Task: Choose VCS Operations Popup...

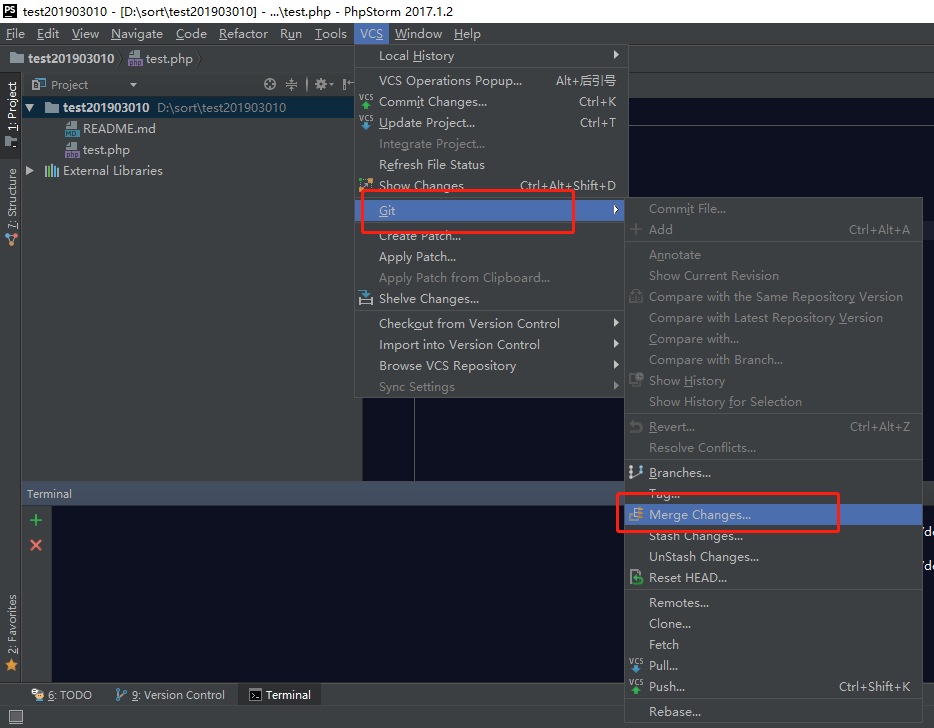Action: coord(491,80)
